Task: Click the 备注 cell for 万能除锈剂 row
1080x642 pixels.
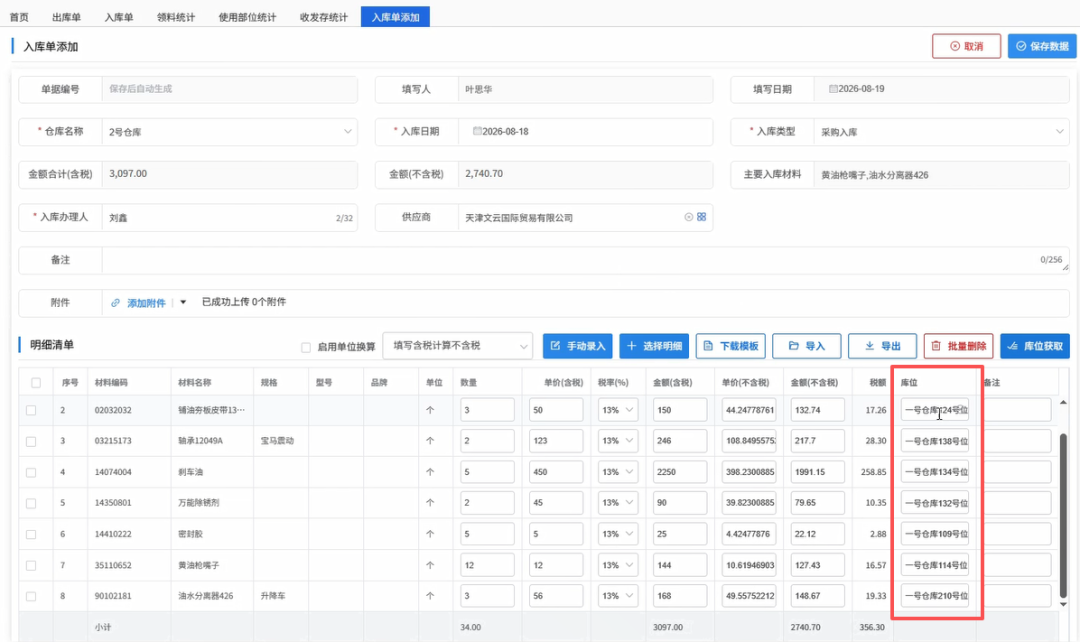Action: (1017, 503)
